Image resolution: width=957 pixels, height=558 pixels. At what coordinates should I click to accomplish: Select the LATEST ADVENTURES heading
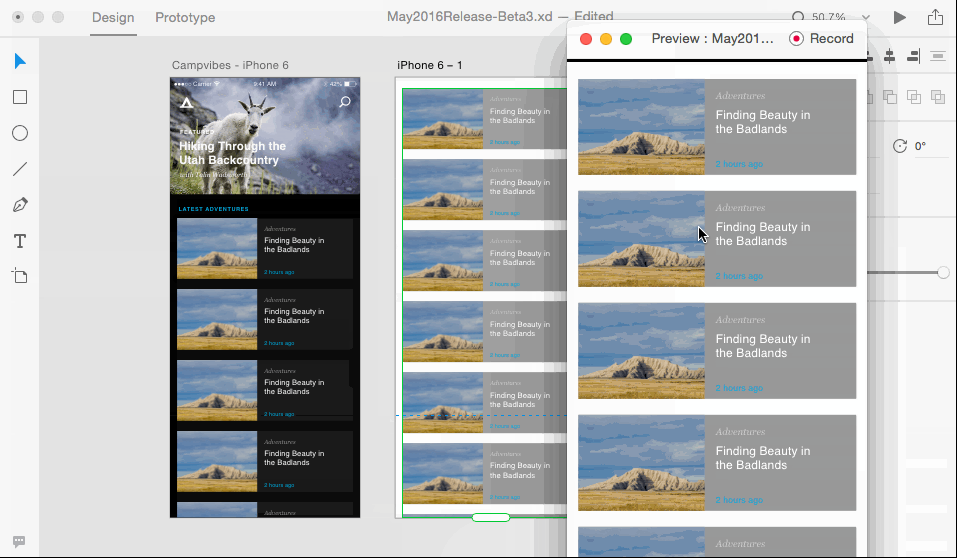point(214,209)
